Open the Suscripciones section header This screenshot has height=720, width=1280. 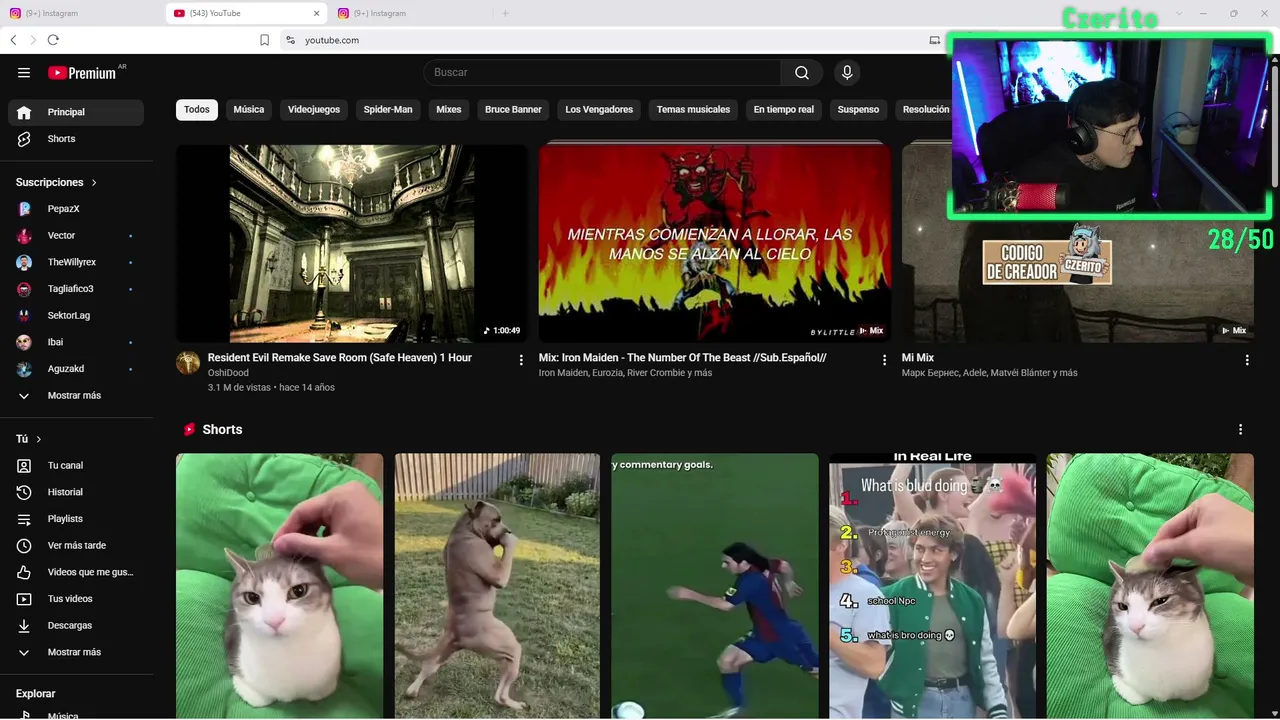[57, 183]
